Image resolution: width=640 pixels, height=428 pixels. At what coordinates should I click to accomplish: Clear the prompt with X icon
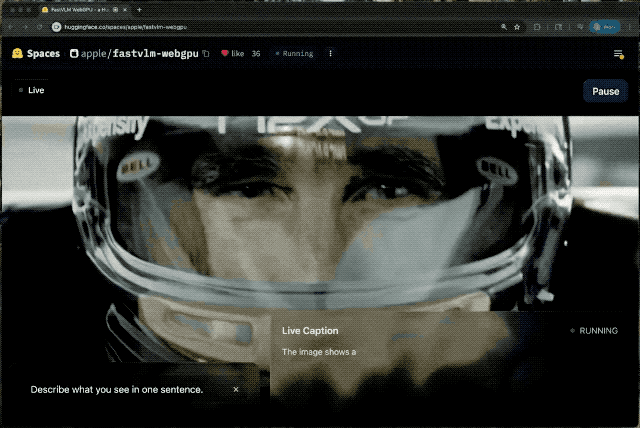(236, 389)
